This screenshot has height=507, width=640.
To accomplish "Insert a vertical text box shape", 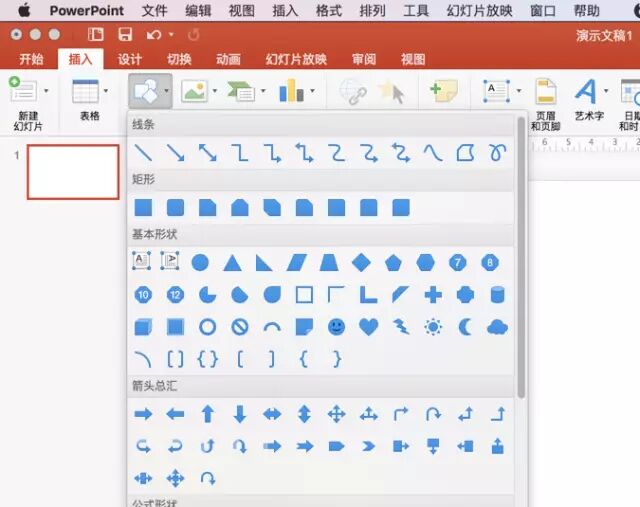I will click(x=170, y=260).
